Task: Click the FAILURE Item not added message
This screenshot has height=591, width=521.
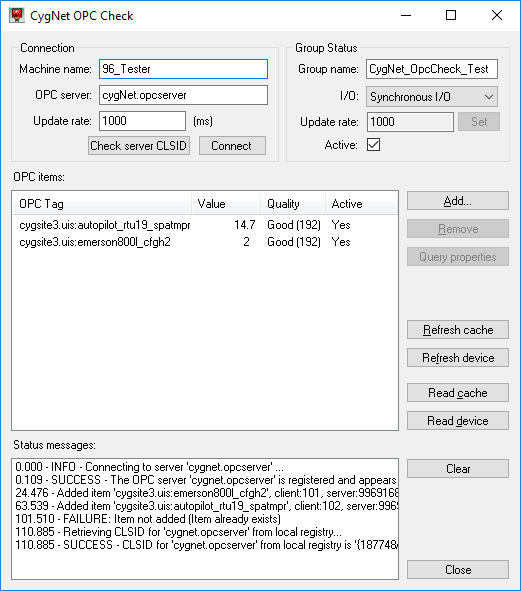Action: 148,519
